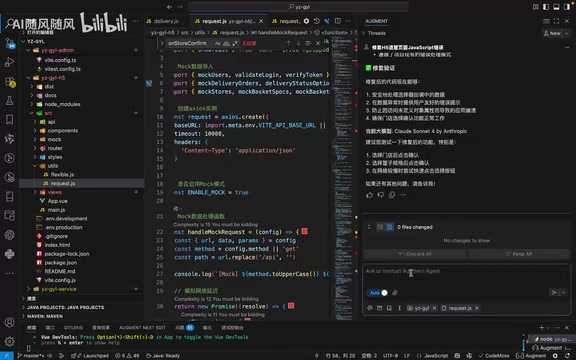The width and height of the screenshot is (576, 360).
Task: Expand the components folder
Action: click(35, 130)
